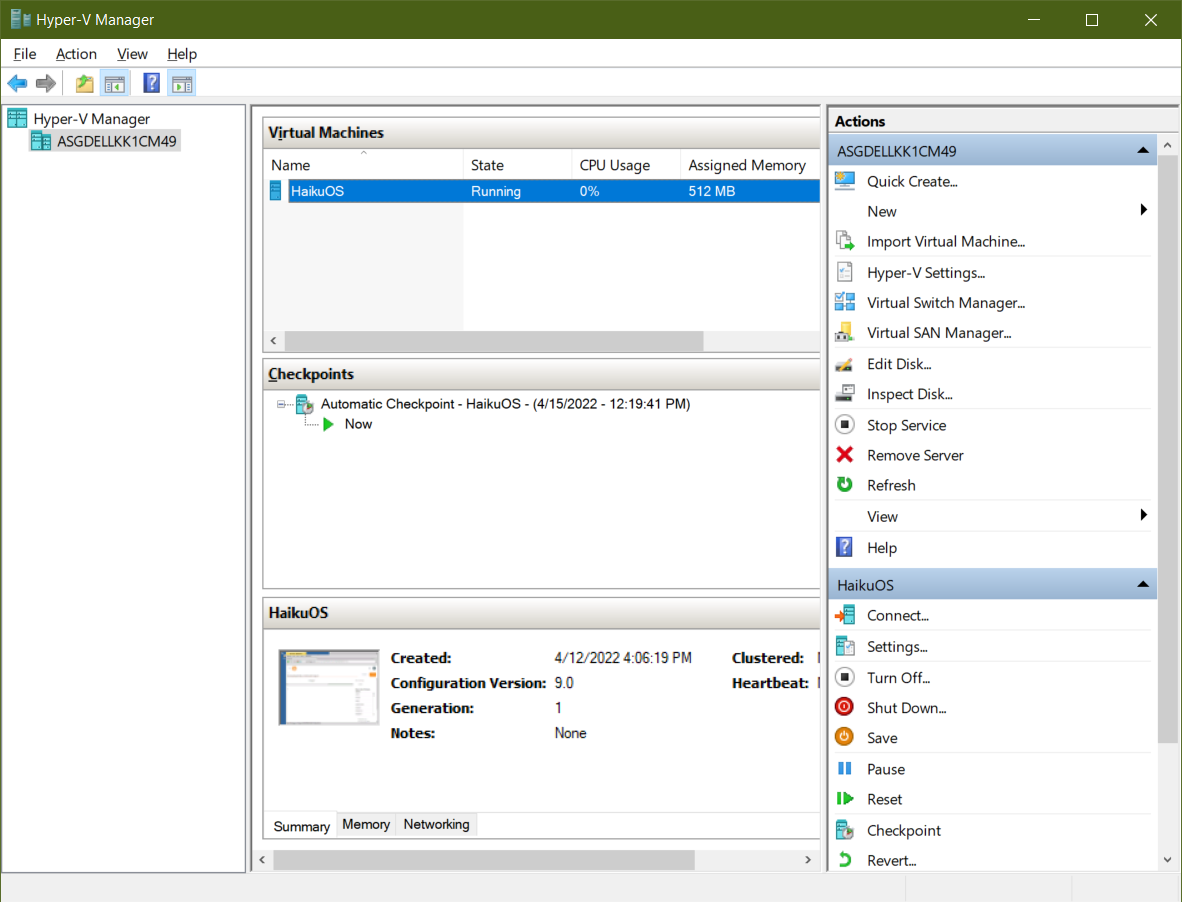Click the Help icon in Actions pane
Viewport: 1182px width, 902px height.
click(845, 547)
